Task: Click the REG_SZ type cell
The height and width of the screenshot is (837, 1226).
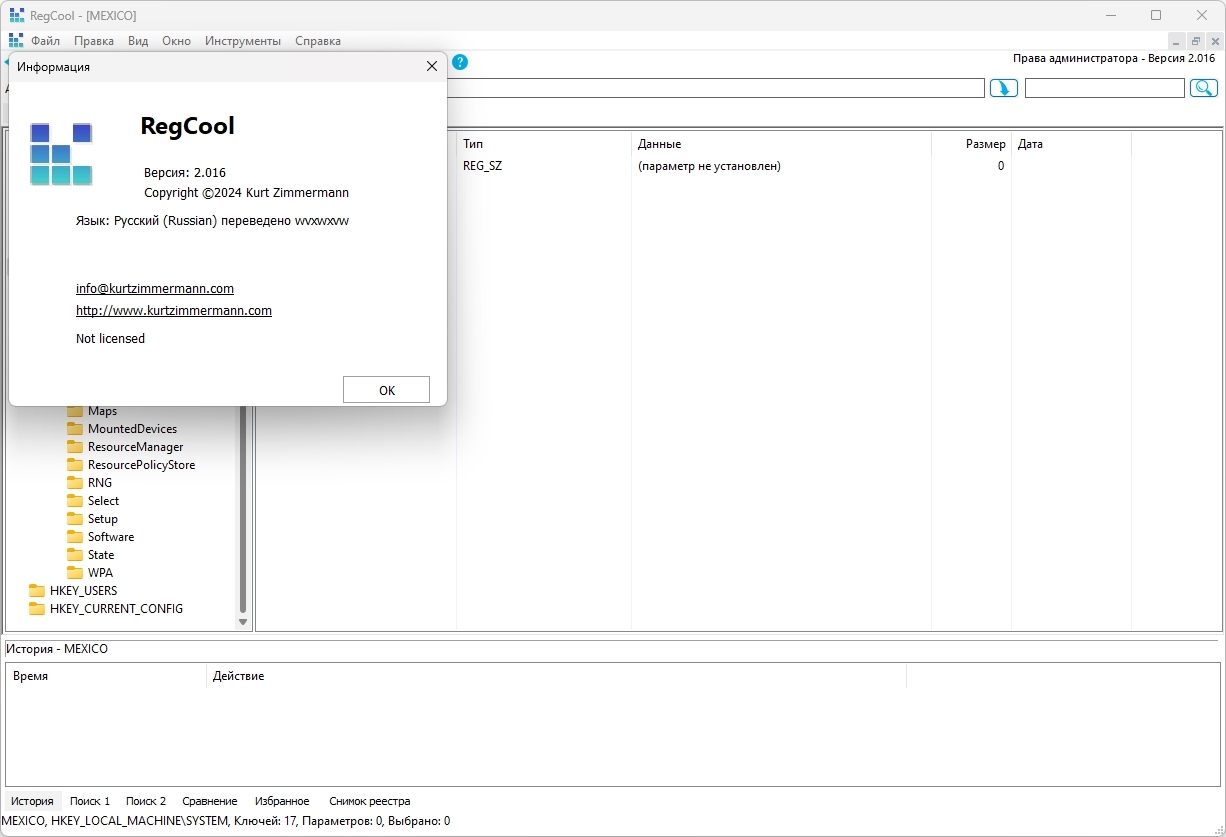Action: point(482,166)
